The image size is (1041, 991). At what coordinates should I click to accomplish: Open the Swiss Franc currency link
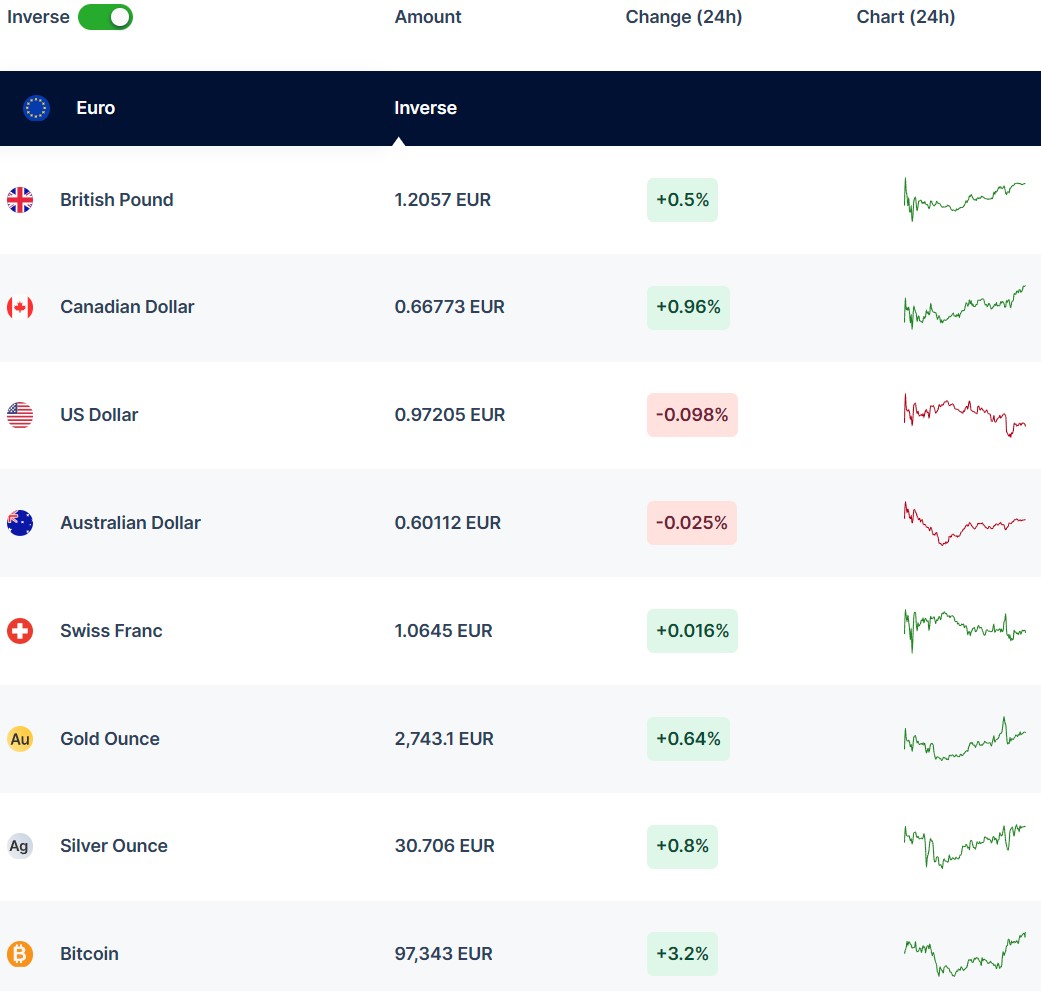coord(111,631)
